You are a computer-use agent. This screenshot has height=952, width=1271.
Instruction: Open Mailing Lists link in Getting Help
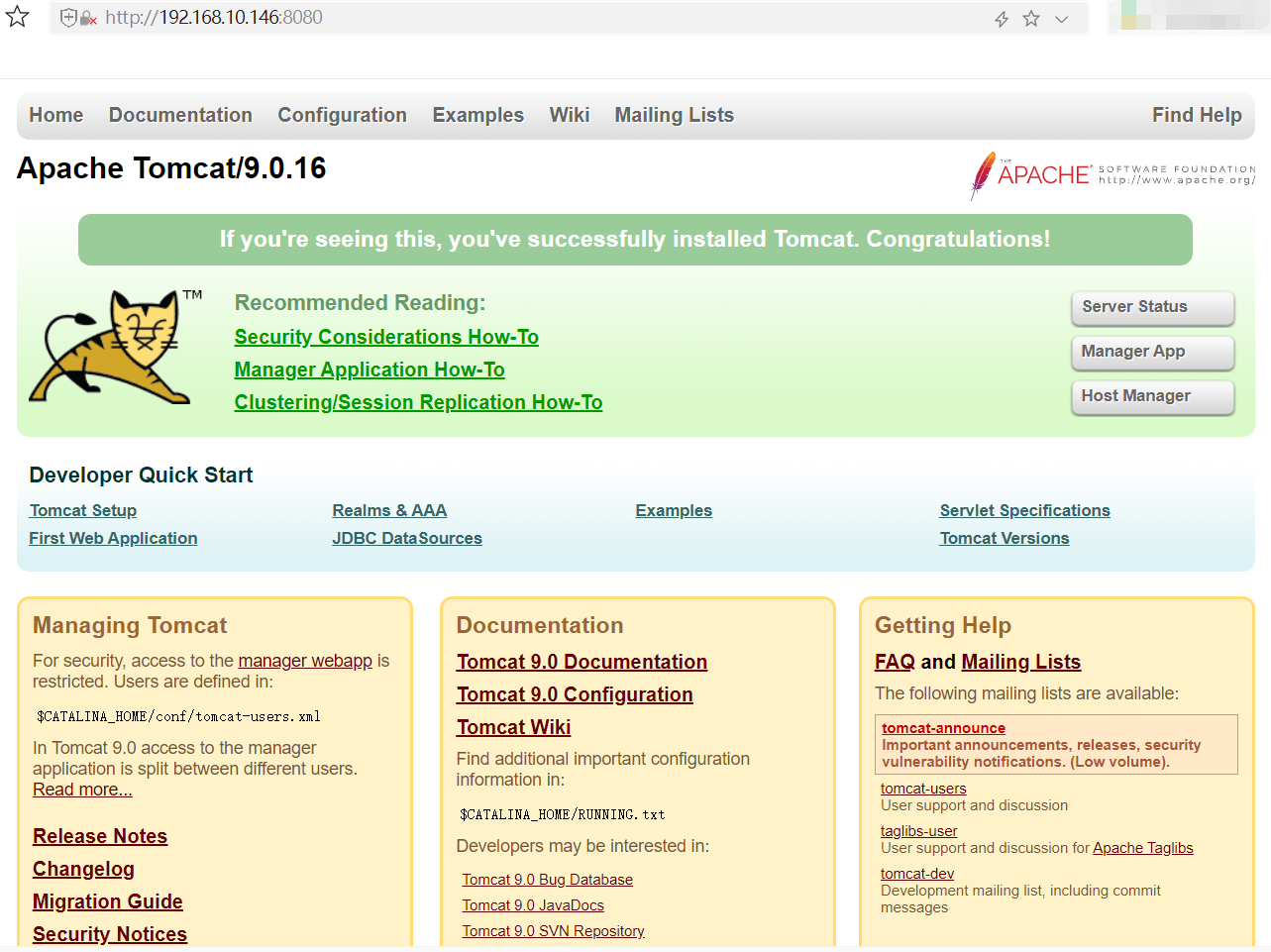tap(1020, 662)
